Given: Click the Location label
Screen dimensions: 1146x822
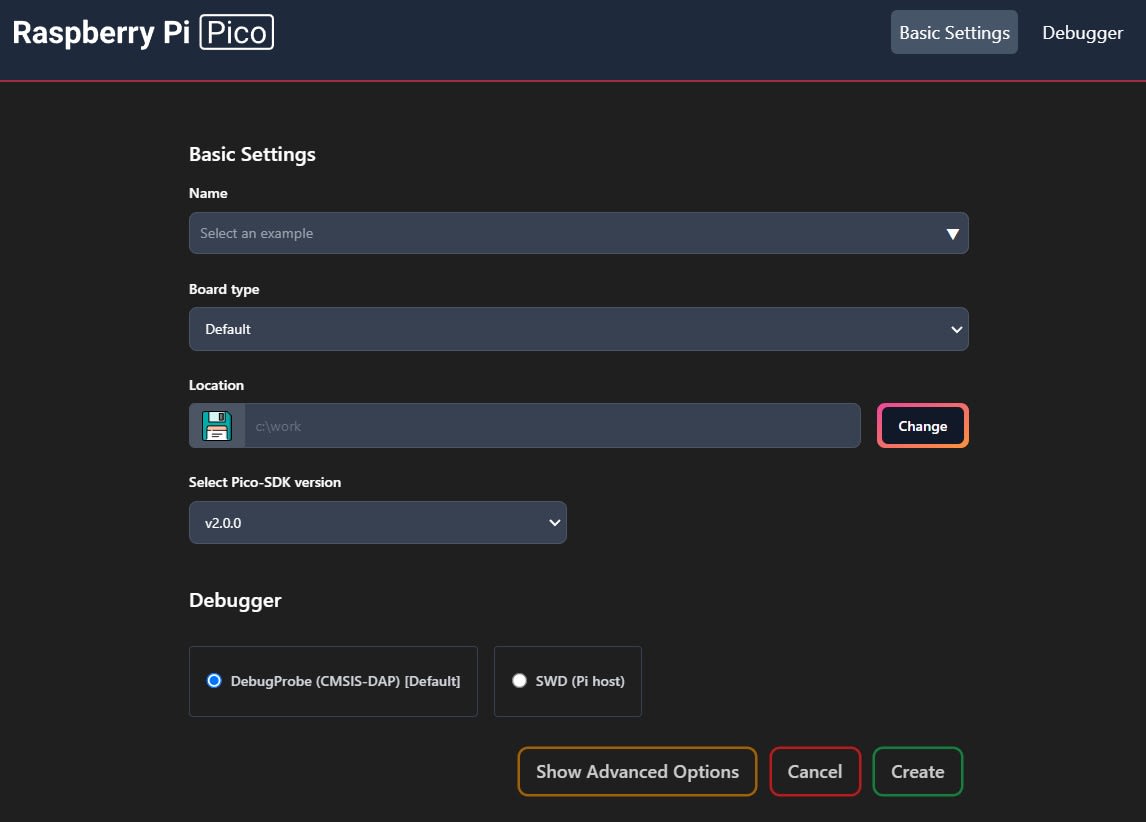Looking at the screenshot, I should point(216,385).
